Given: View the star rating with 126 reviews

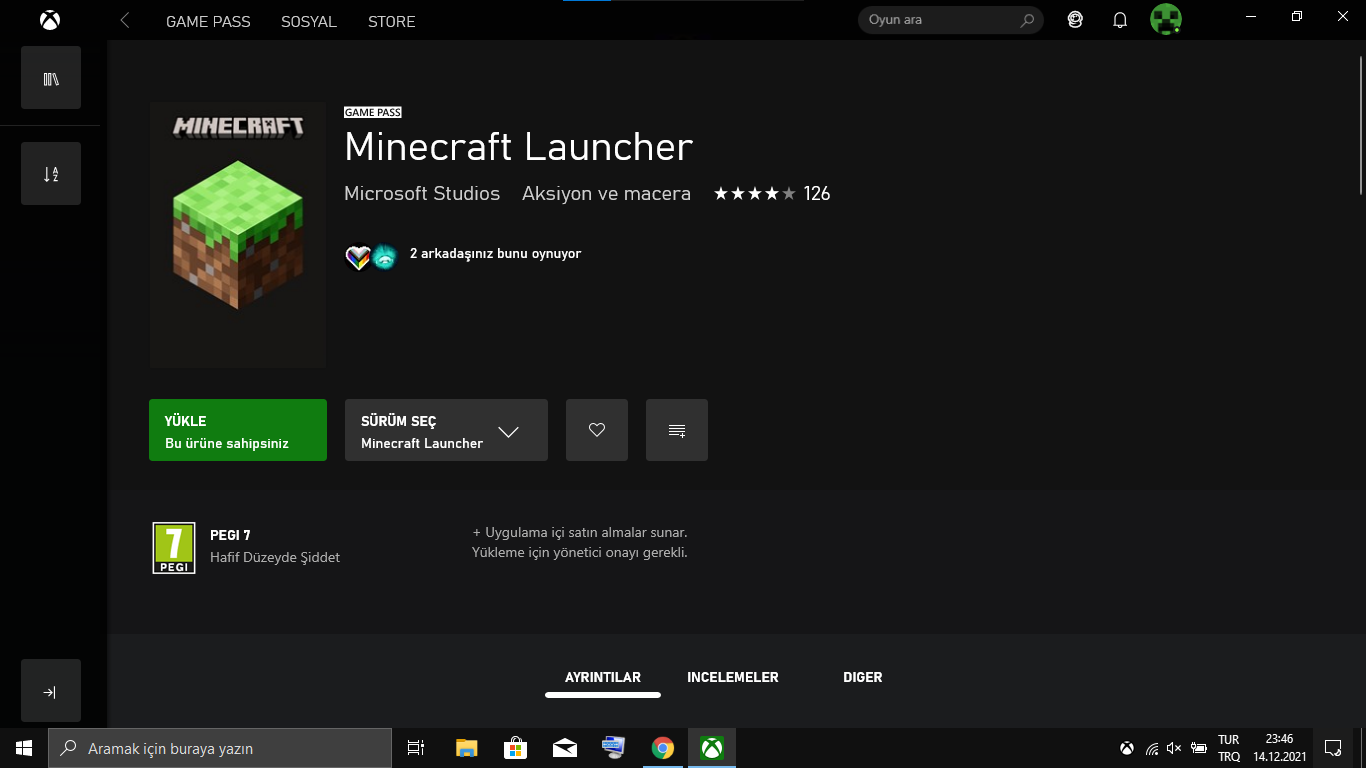Looking at the screenshot, I should pyautogui.click(x=772, y=193).
